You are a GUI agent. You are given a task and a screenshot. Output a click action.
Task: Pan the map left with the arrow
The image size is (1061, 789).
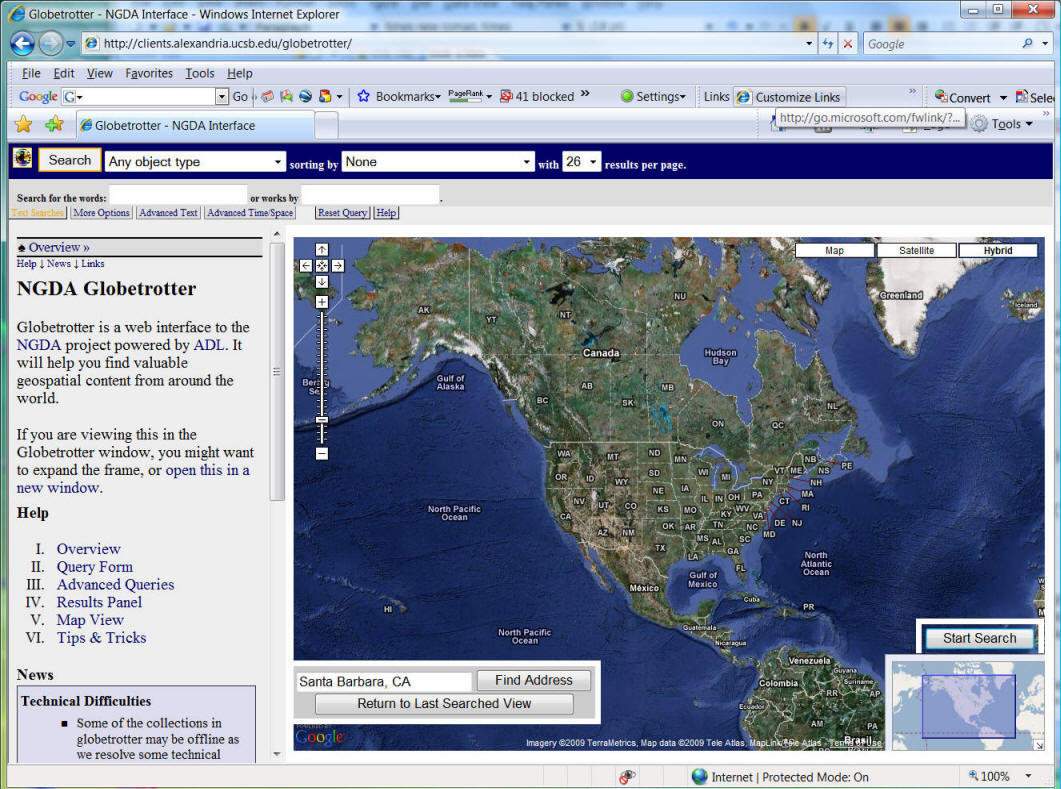[x=306, y=266]
